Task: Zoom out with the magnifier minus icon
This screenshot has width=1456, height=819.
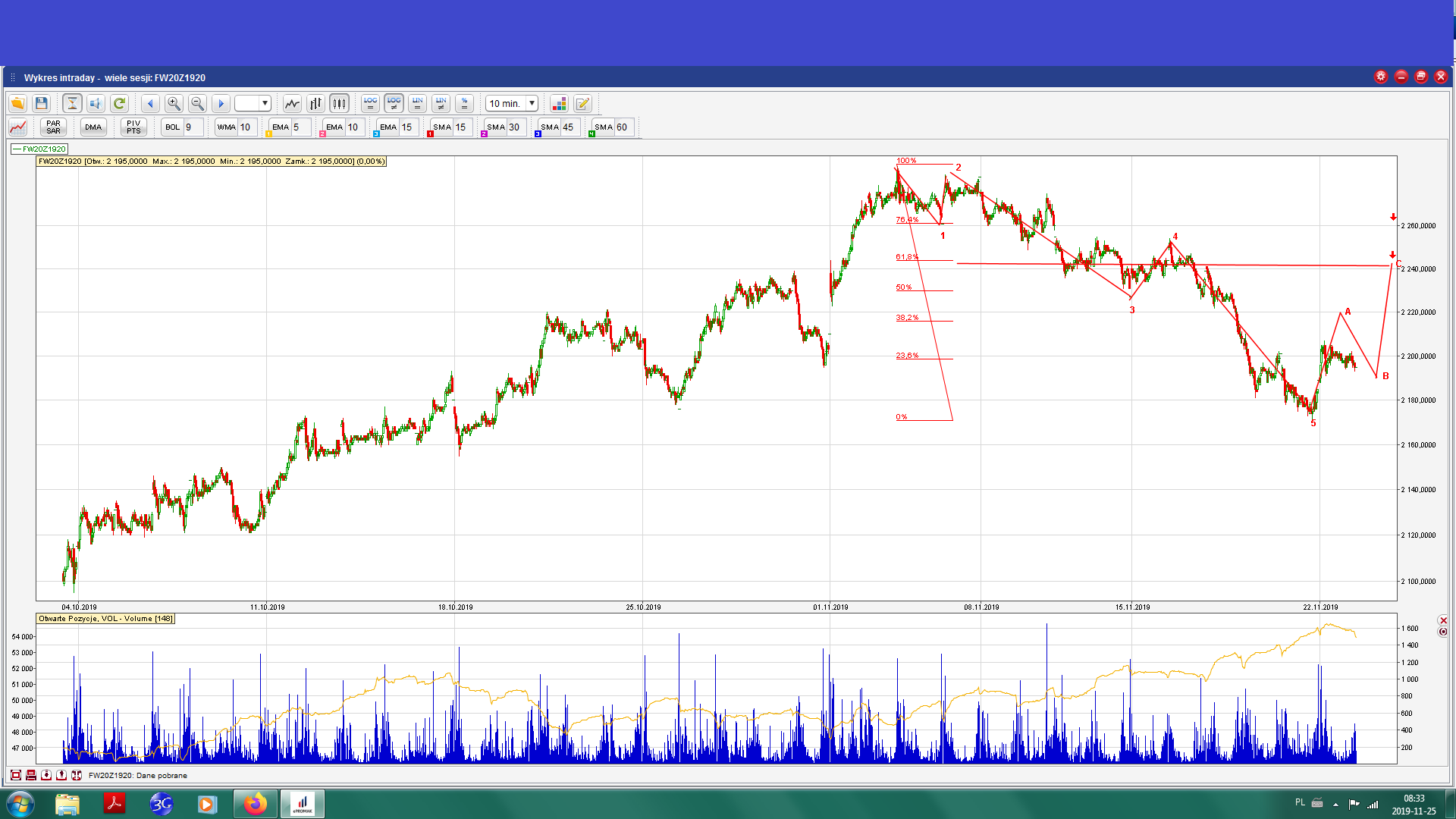Action: point(197,103)
